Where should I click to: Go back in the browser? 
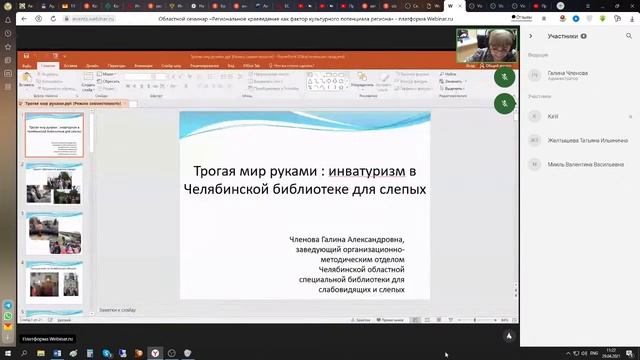pyautogui.click(x=24, y=19)
